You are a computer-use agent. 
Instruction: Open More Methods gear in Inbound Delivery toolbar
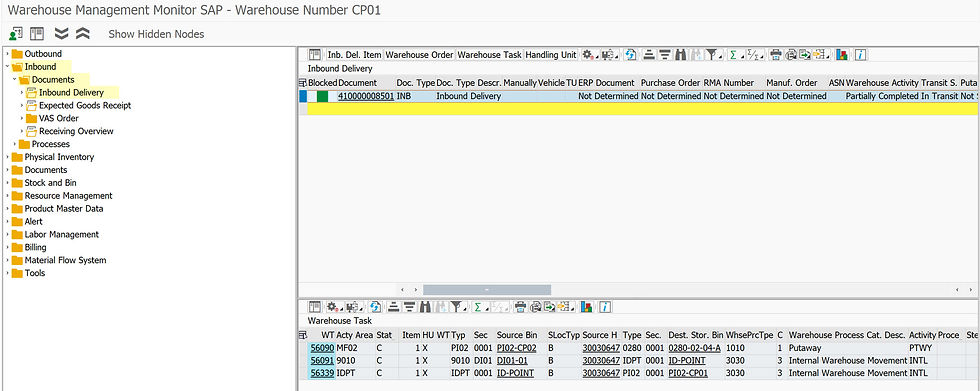(589, 54)
